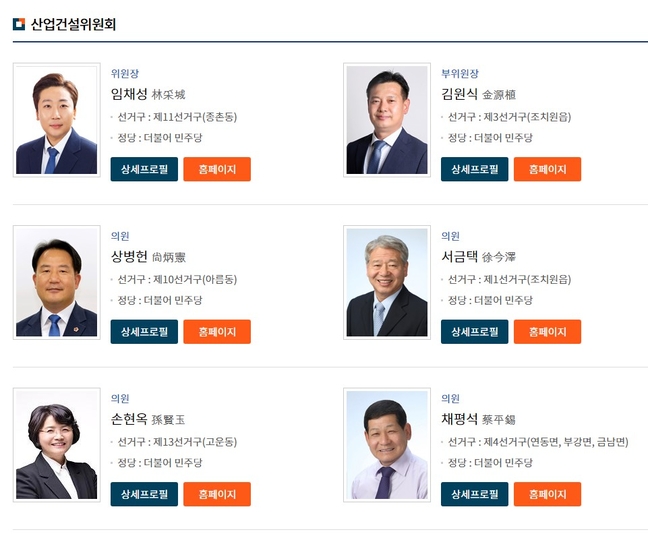Click the 산업건설위원회 section title
Screen dimensions: 648x534
pyautogui.click(x=73, y=24)
